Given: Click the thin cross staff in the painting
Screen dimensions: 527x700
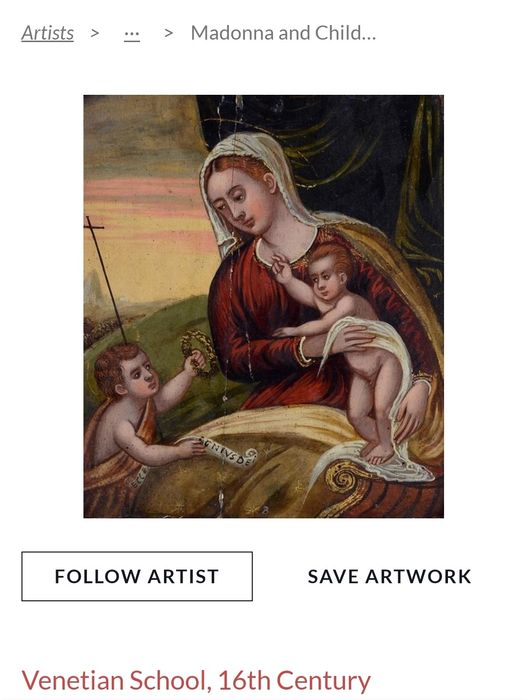Looking at the screenshot, I should pyautogui.click(x=106, y=279).
